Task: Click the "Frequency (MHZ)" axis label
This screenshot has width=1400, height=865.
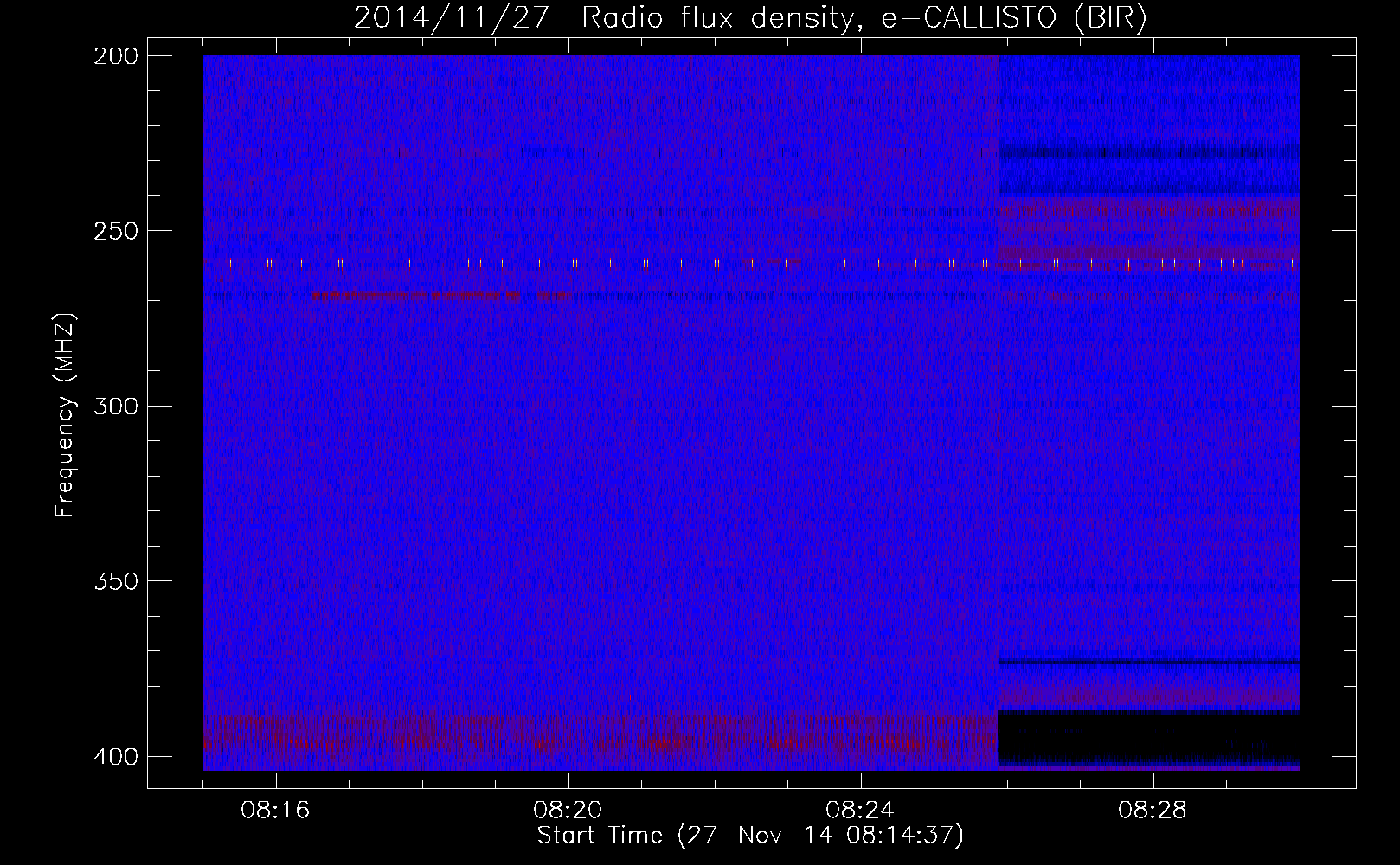Action: tap(65, 415)
